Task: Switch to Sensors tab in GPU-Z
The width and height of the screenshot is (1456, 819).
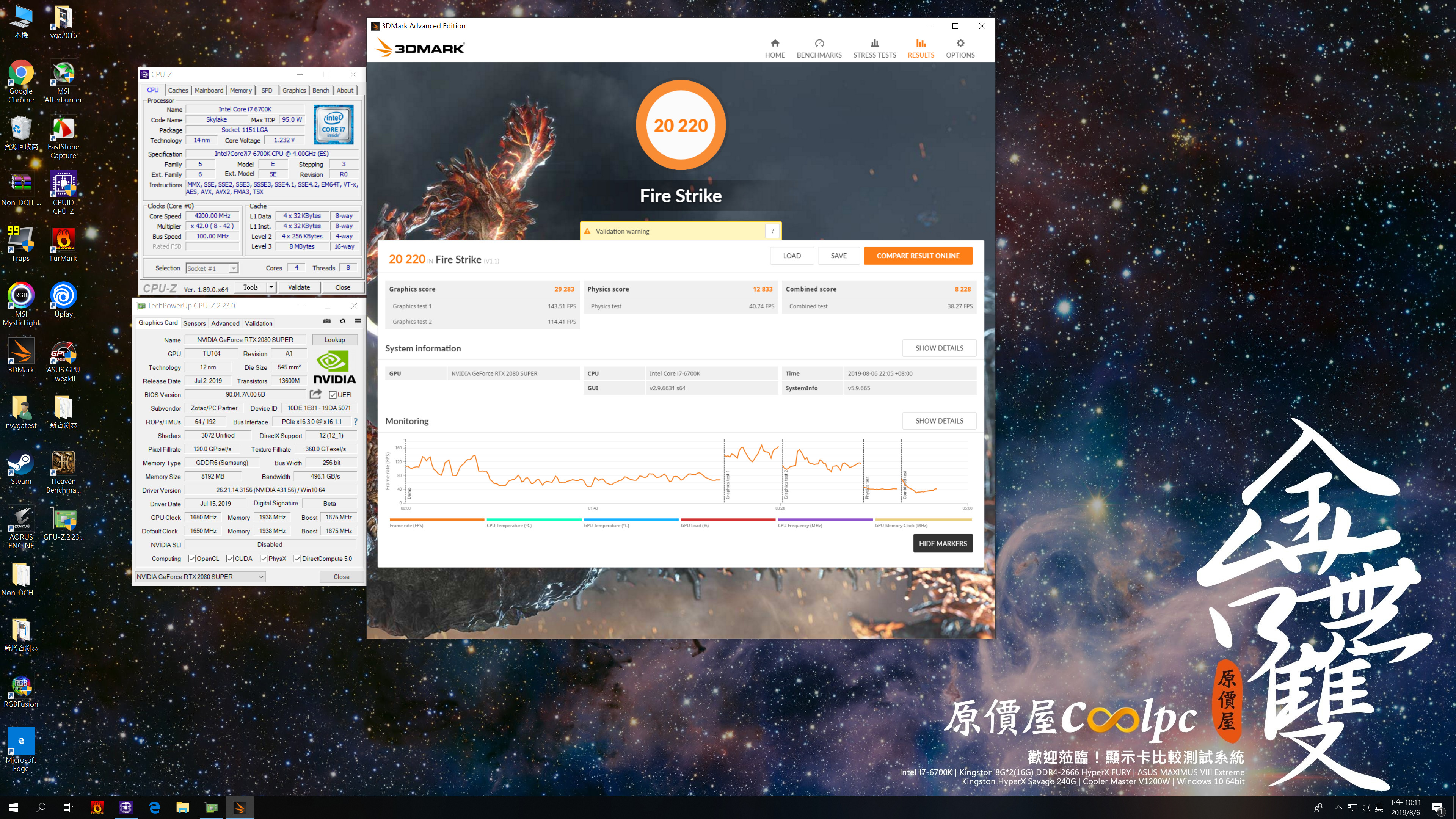Action: 195,323
